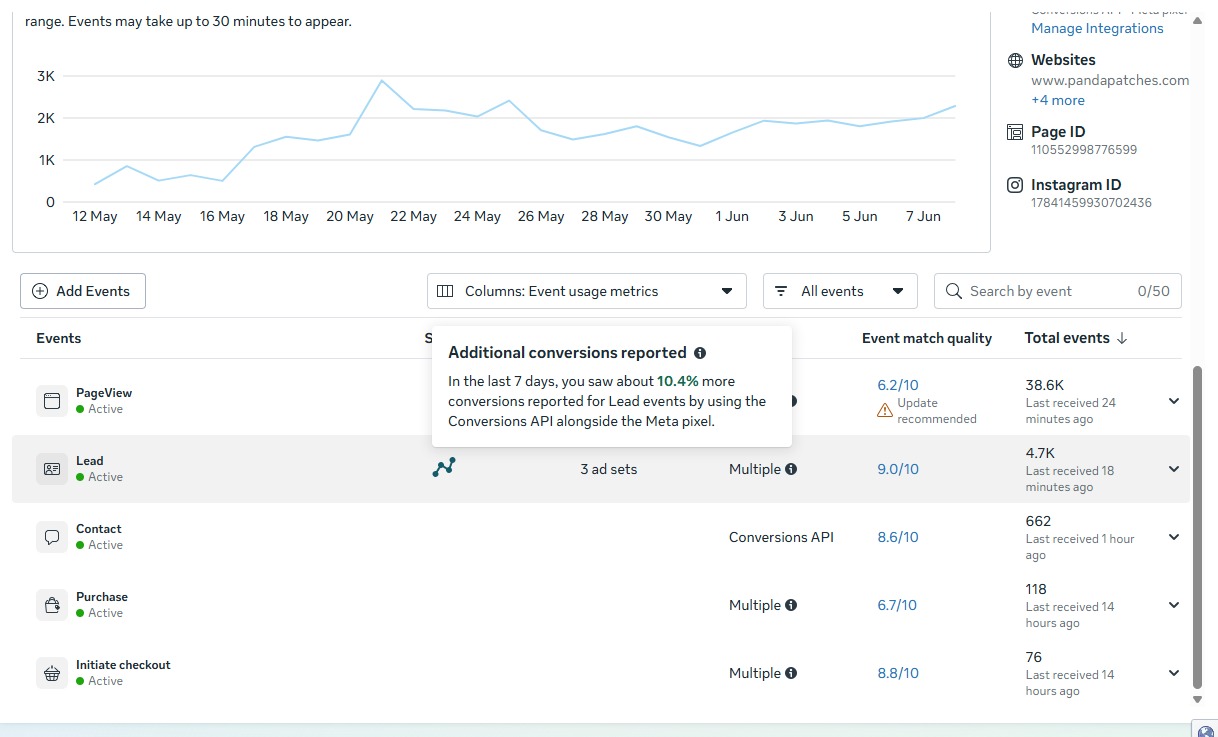
Task: Click the 10.4% figure in tooltip
Action: [678, 381]
